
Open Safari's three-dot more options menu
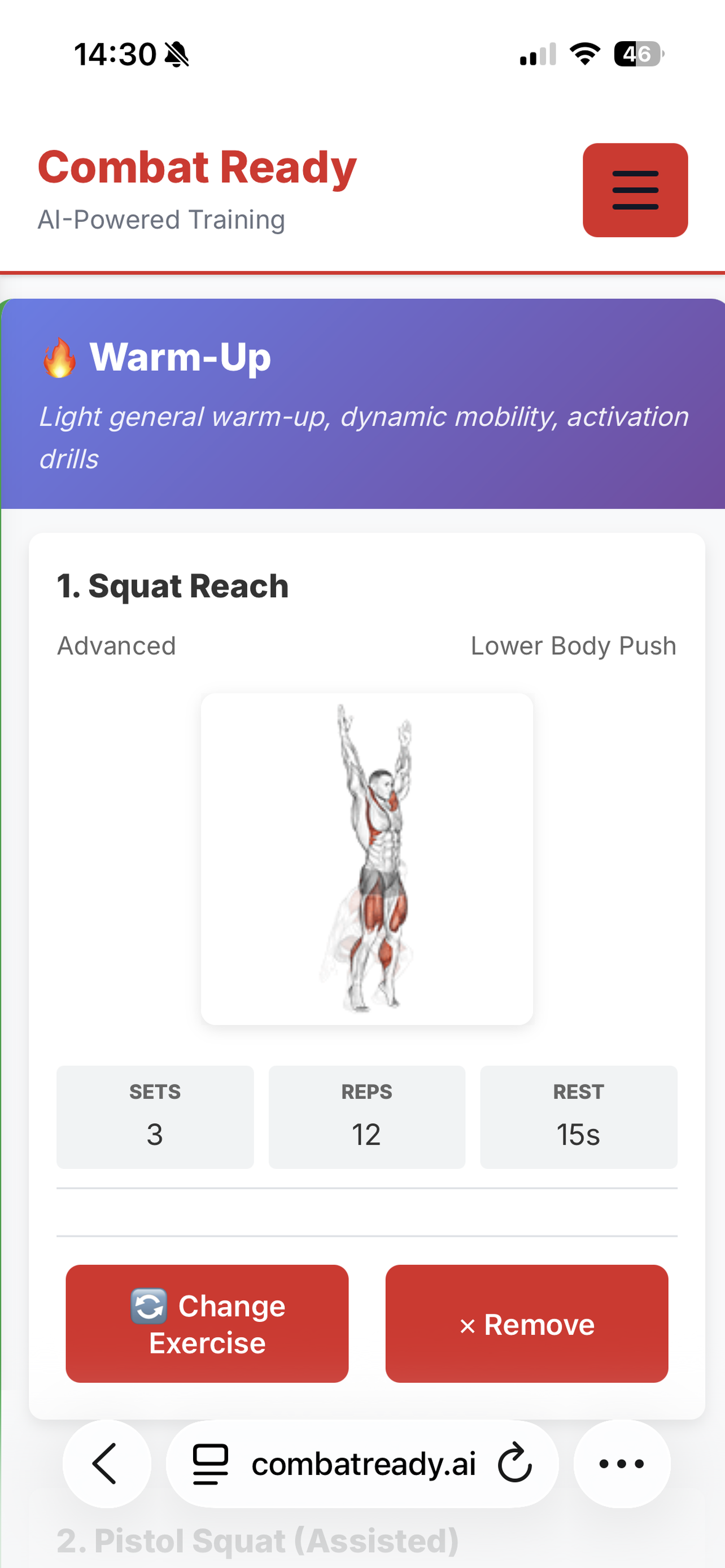[621, 1465]
